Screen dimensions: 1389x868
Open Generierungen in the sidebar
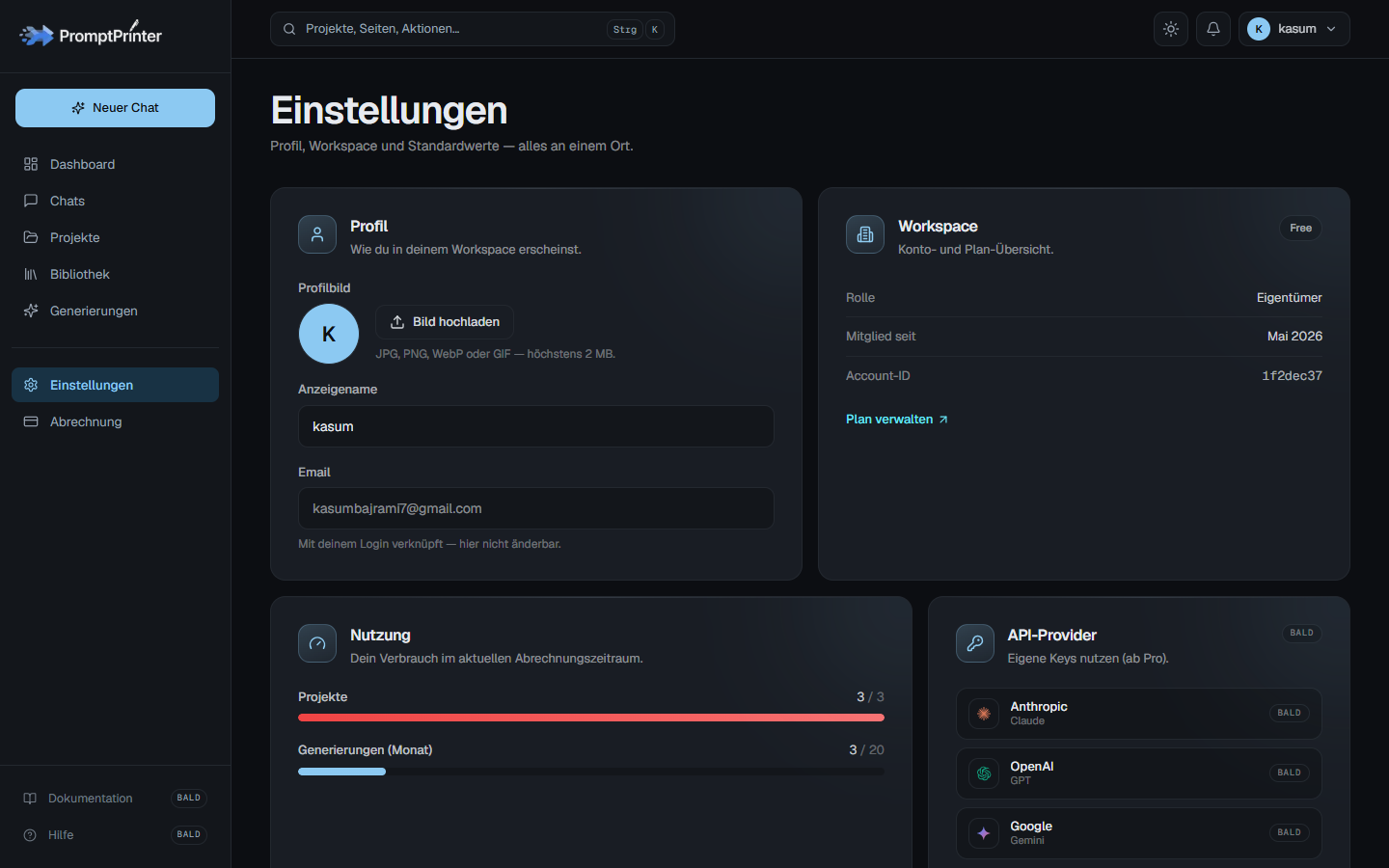point(115,311)
